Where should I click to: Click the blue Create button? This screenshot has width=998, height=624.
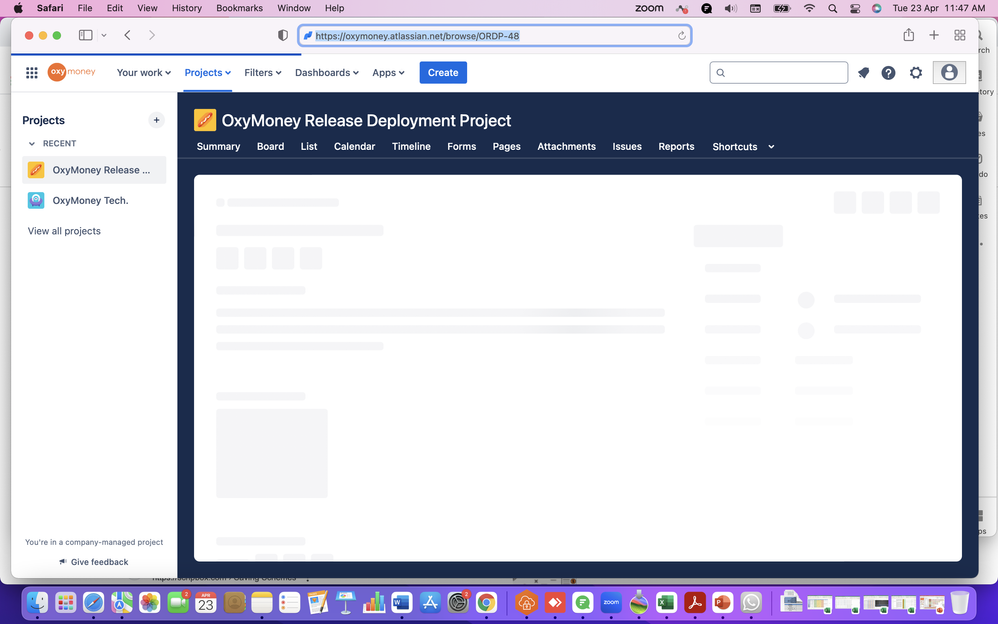tap(443, 73)
